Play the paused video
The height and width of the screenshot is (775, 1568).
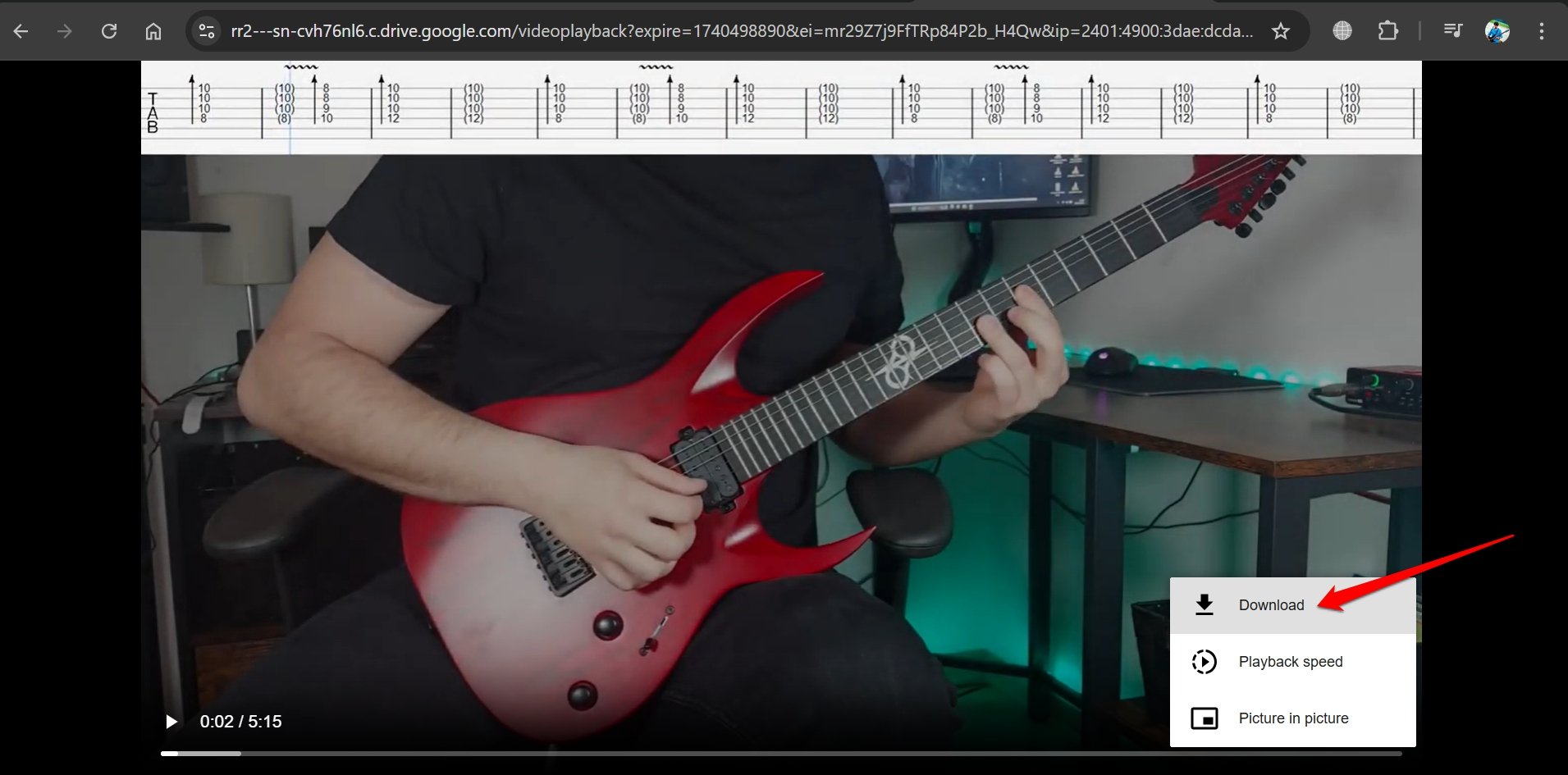(171, 722)
